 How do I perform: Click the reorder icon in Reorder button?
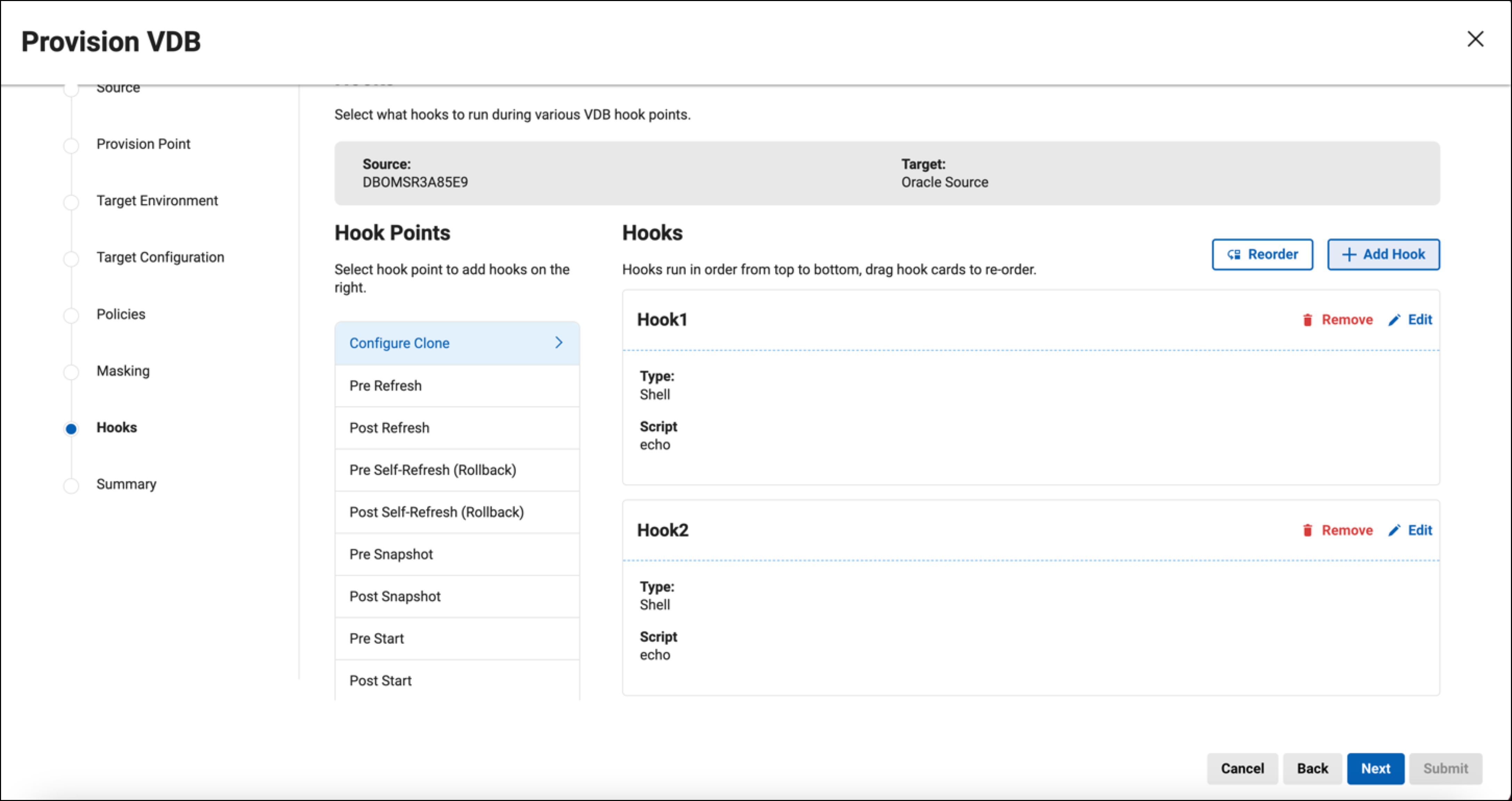(x=1234, y=255)
